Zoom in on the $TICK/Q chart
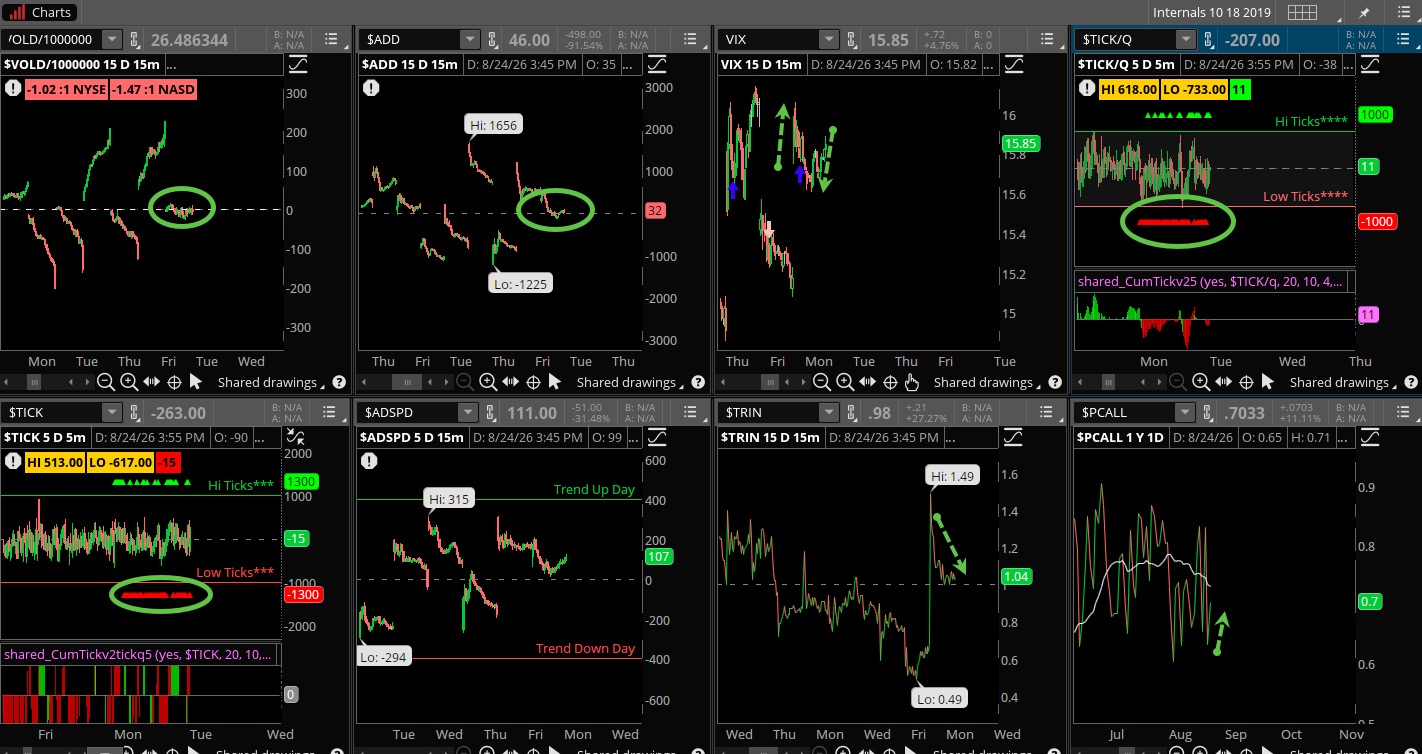 pos(1200,382)
